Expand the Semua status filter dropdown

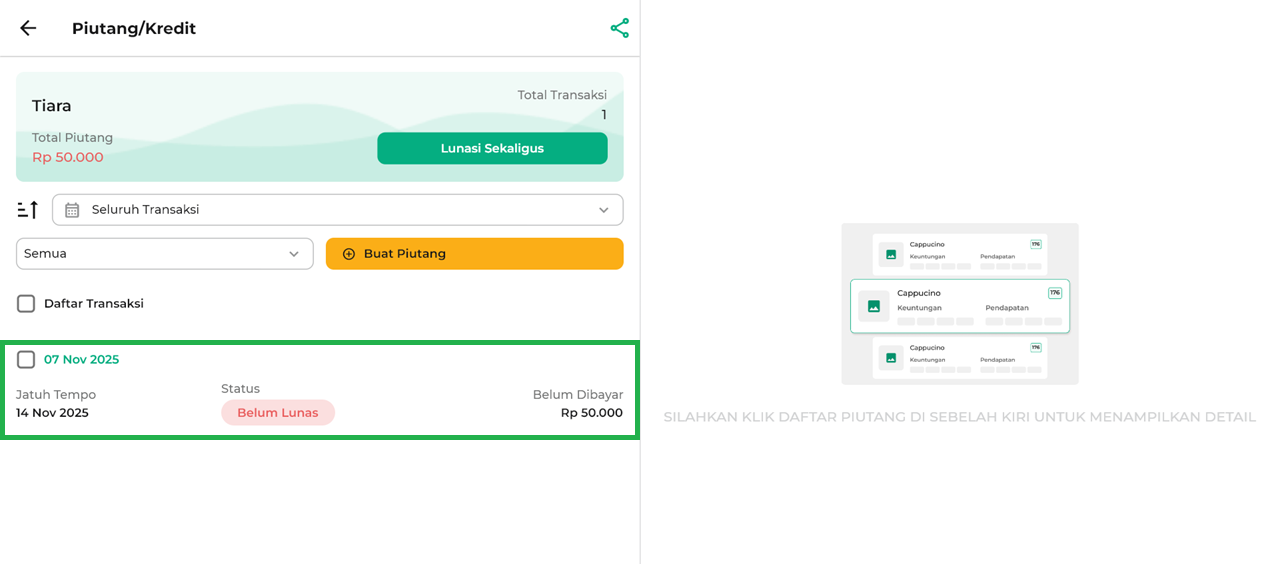164,254
